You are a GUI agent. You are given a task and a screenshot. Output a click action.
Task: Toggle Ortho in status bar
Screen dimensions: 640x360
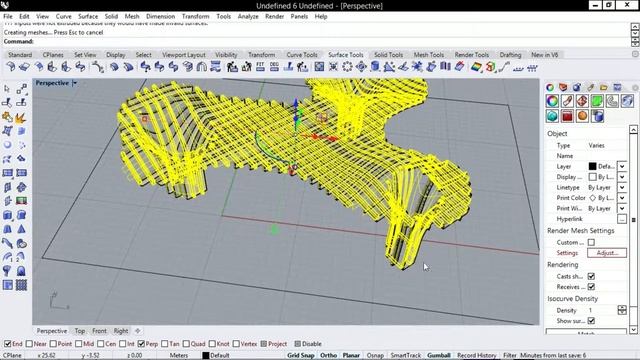tap(329, 355)
